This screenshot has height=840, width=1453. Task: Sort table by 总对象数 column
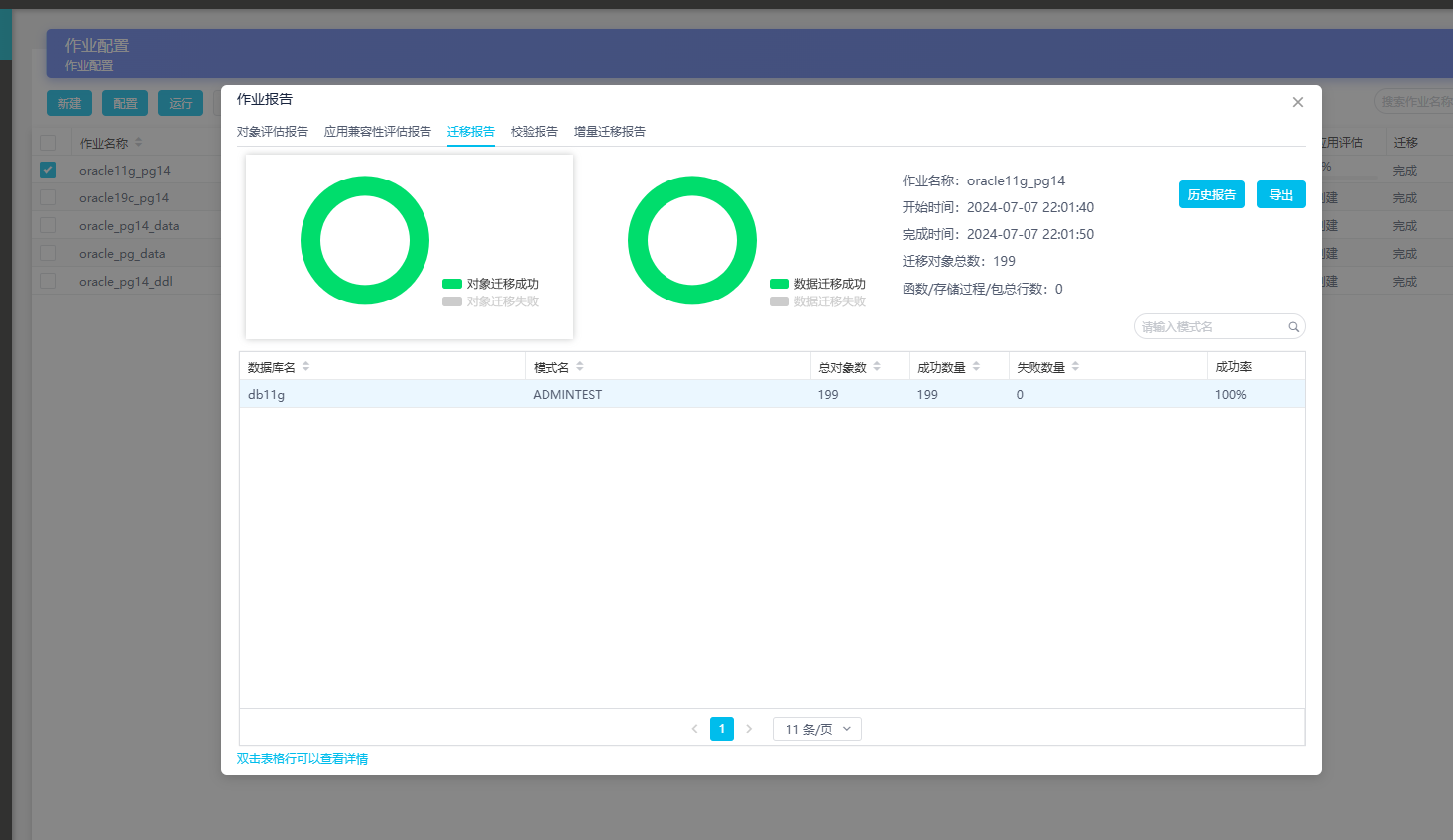[877, 367]
